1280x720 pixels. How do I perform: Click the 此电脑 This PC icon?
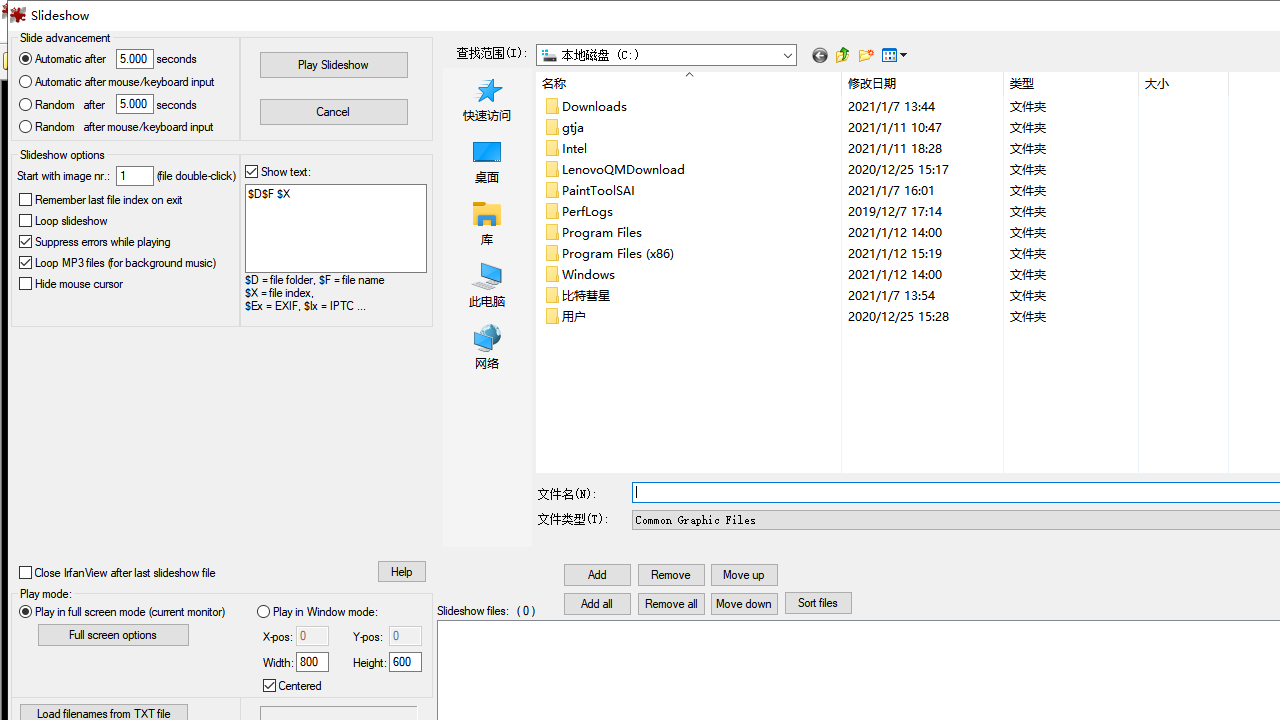487,285
